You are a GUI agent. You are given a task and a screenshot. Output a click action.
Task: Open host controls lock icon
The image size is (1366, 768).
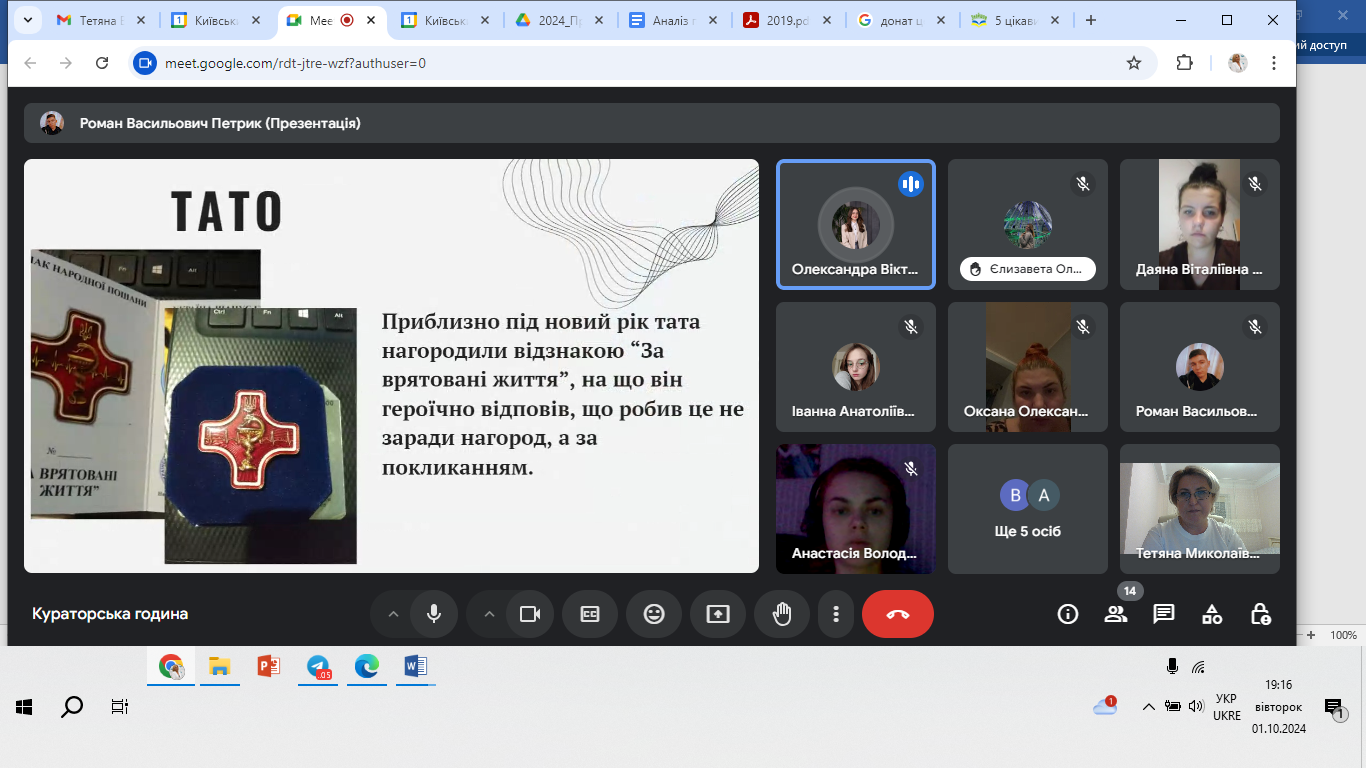[x=1260, y=614]
